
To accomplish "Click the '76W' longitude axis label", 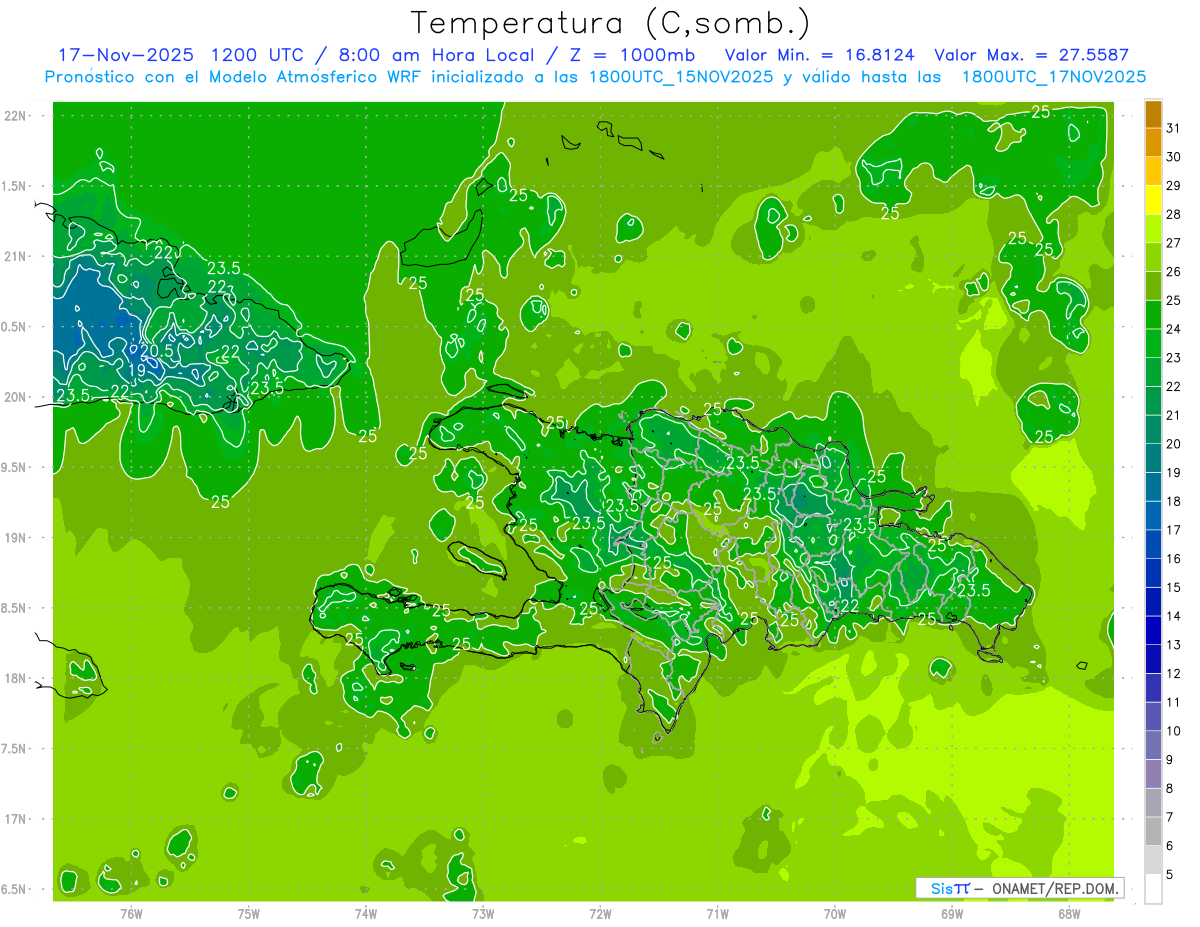I will coord(131,914).
